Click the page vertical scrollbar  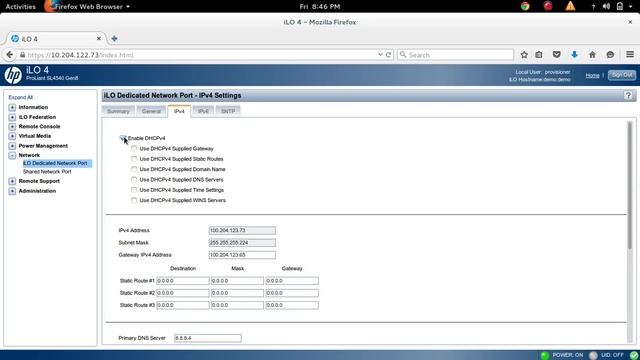pyautogui.click(x=630, y=184)
